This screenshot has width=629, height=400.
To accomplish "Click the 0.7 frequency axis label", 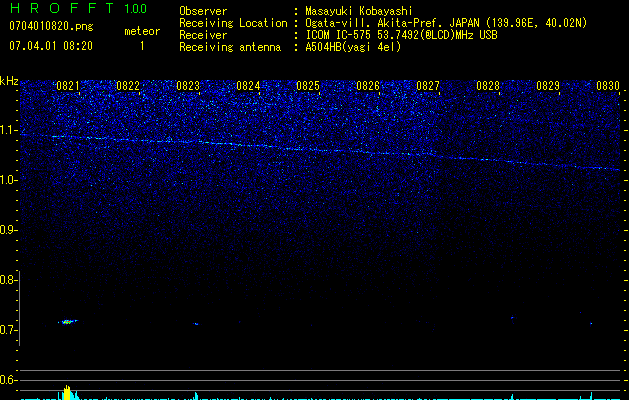I will coord(8,330).
